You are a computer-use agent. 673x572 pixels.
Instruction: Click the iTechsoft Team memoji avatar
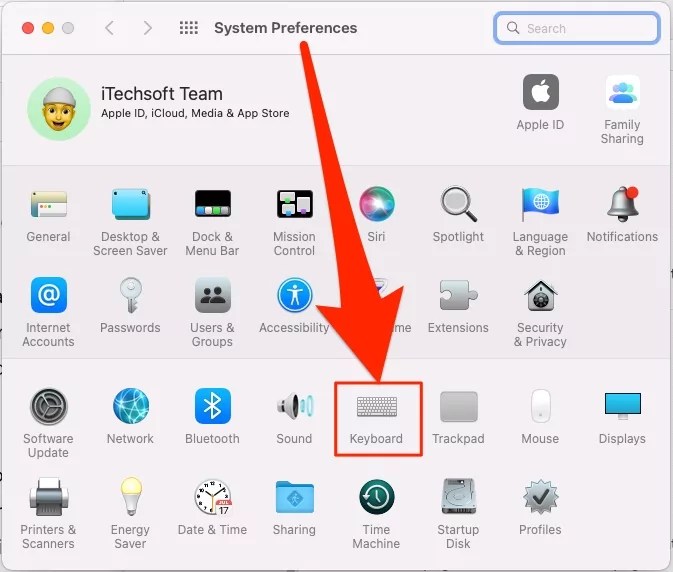coord(59,109)
